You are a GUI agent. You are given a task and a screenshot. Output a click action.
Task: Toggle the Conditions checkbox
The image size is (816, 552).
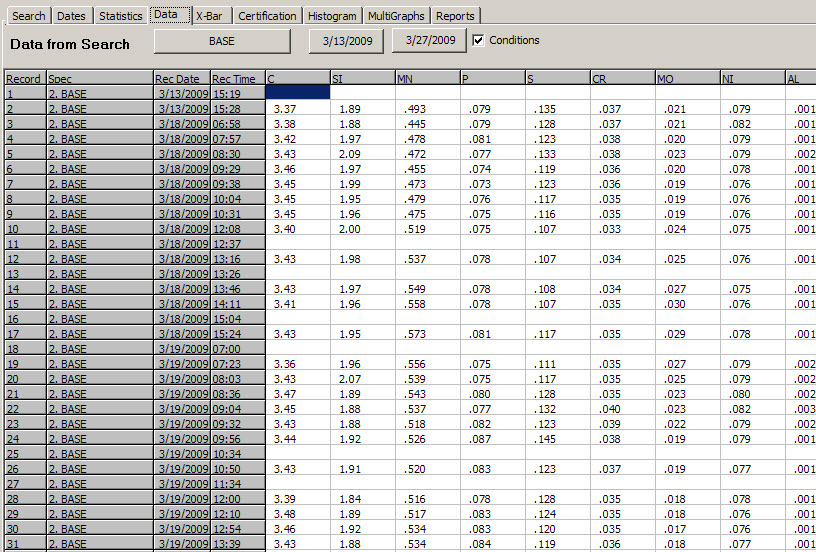pyautogui.click(x=478, y=40)
